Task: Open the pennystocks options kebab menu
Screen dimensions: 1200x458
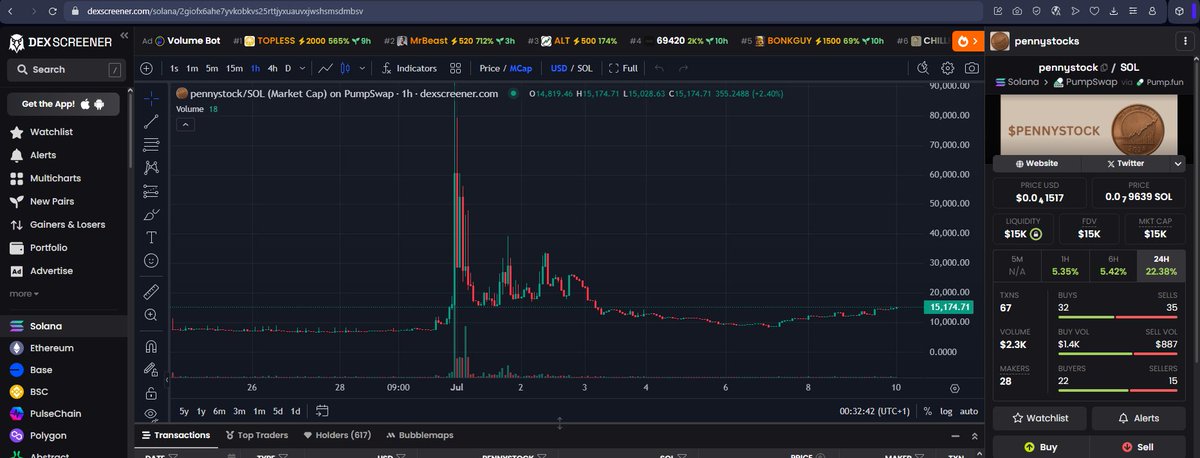Action: (1186, 41)
